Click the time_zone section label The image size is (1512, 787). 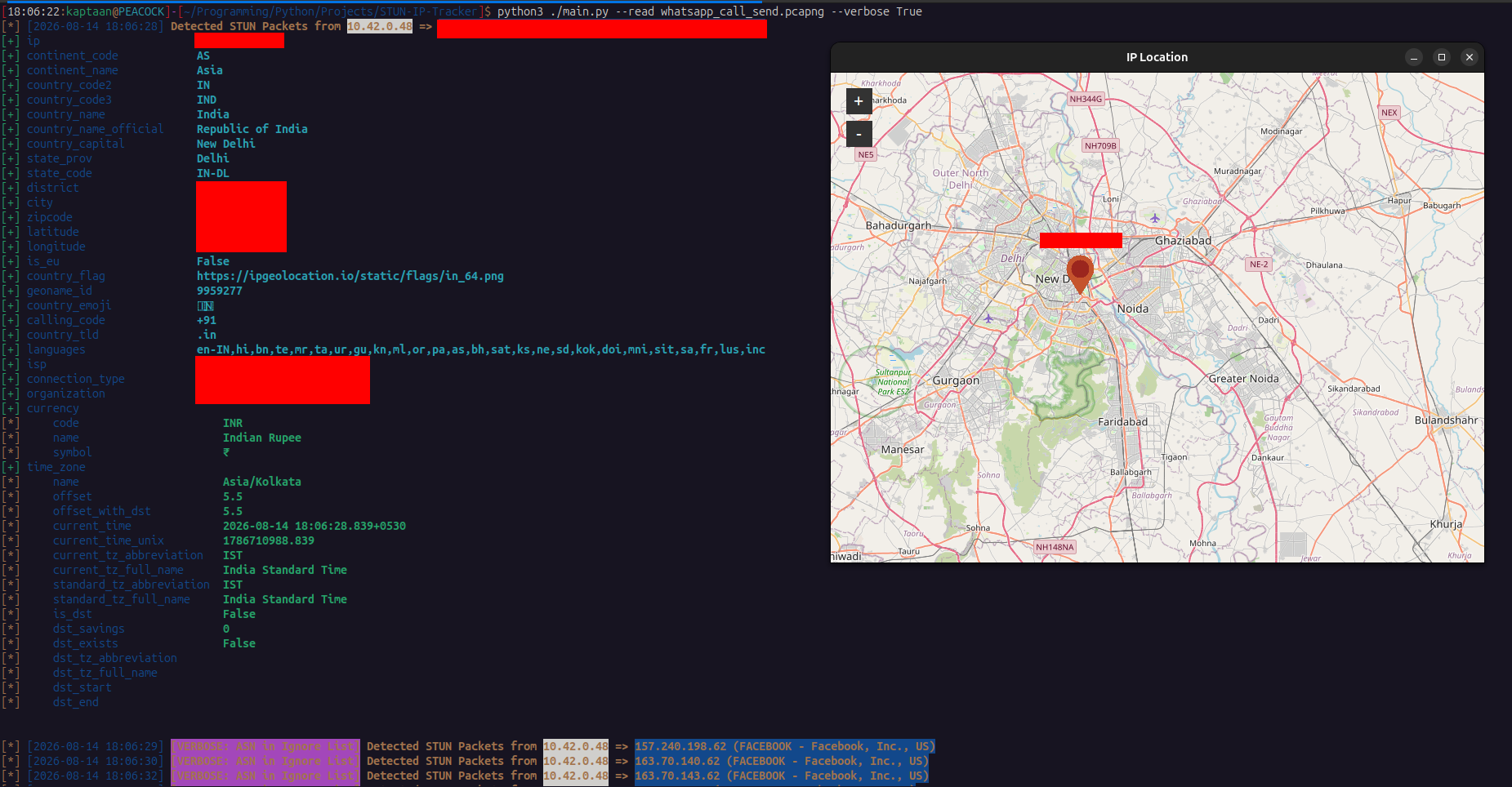56,467
